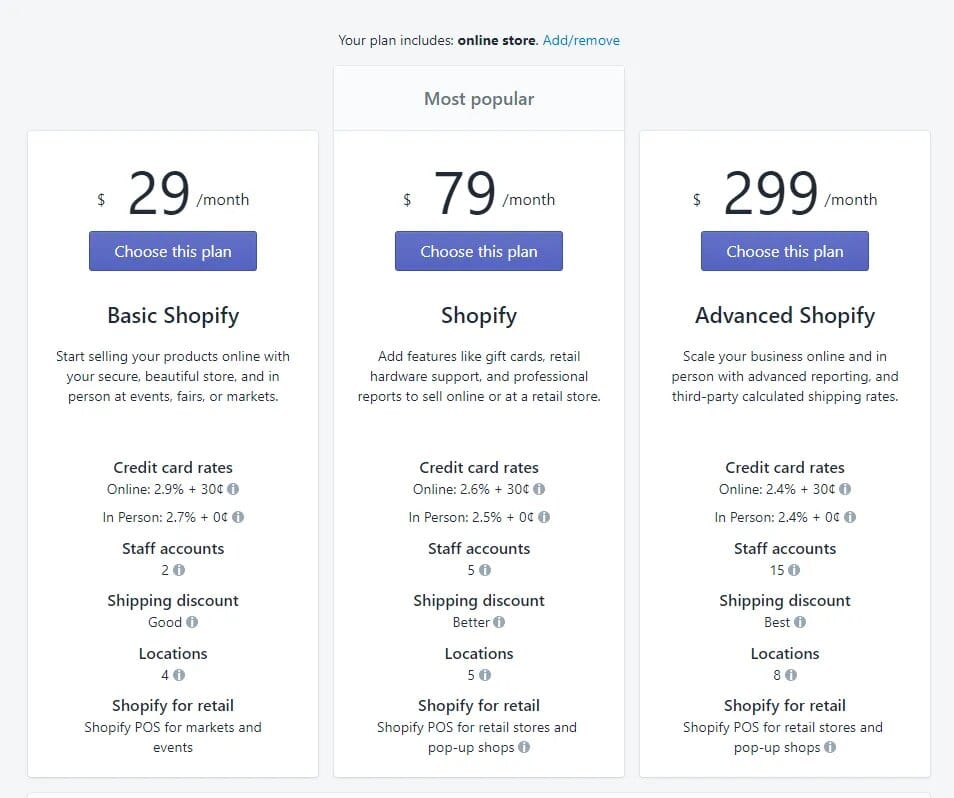Click info icon beside Basic Shopify online rate

(233, 489)
